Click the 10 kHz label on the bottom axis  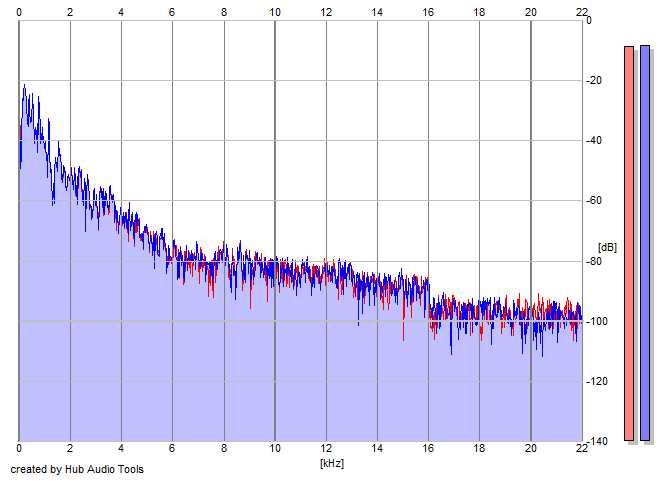275,448
